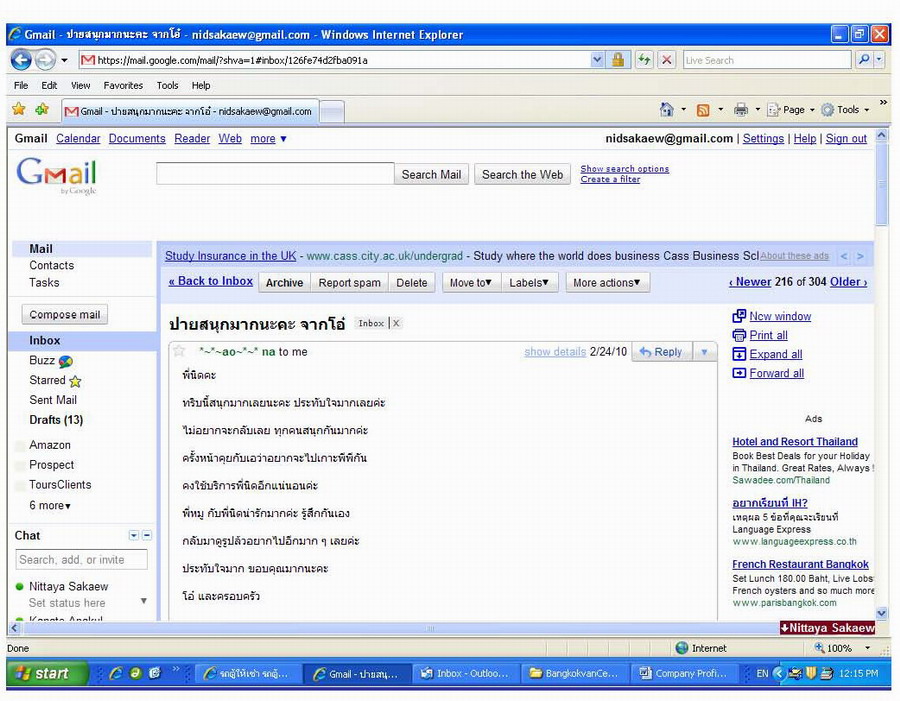This screenshot has height=701, width=900.
Task: Click the Expand all icon
Action: 739,354
